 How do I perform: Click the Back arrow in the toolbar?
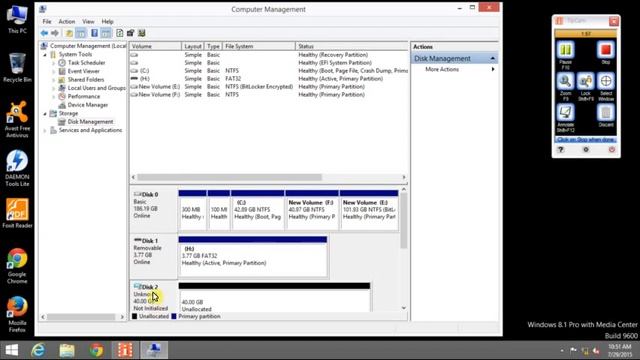pyautogui.click(x=44, y=33)
